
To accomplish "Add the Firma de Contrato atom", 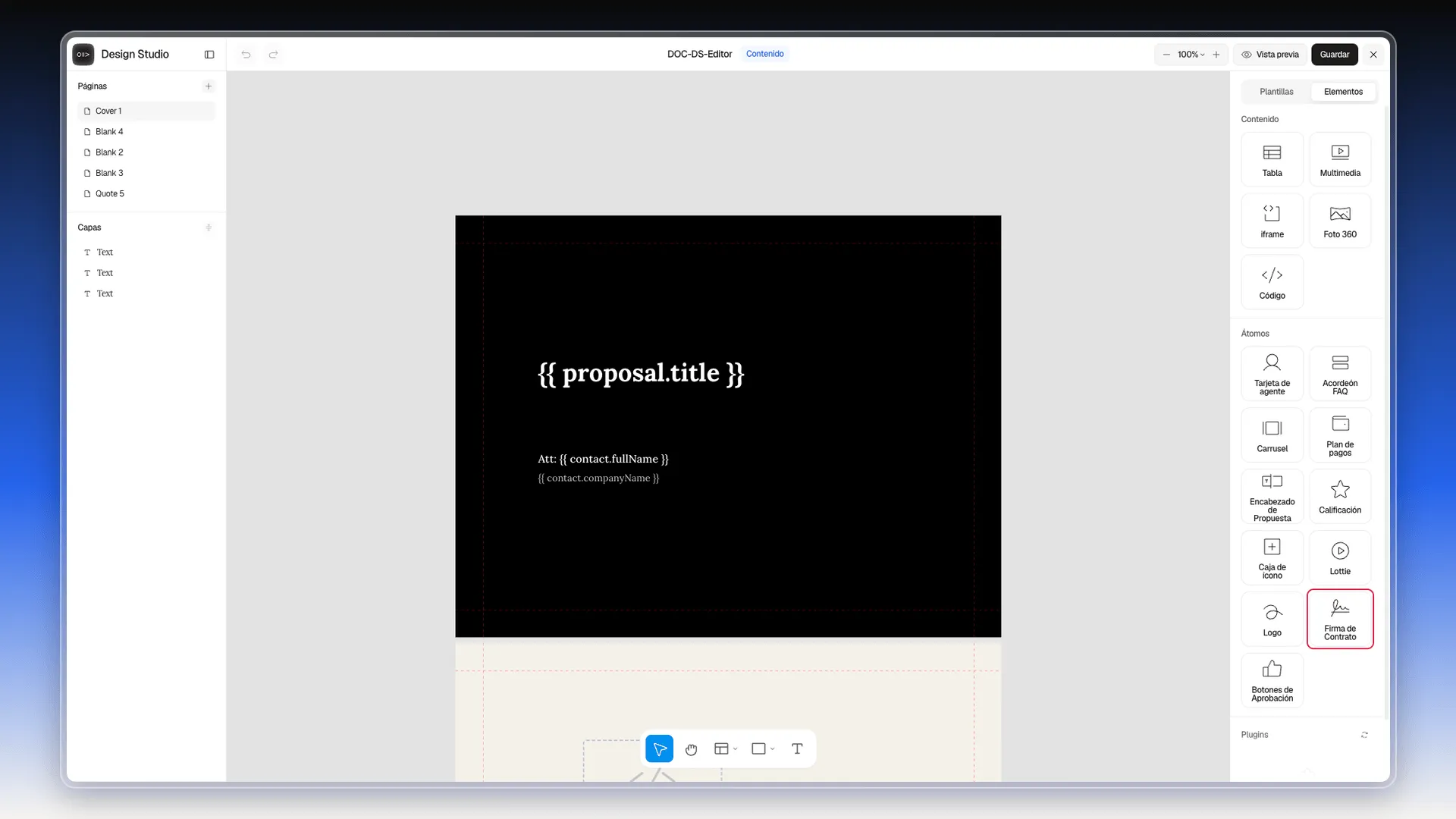I will (1340, 619).
